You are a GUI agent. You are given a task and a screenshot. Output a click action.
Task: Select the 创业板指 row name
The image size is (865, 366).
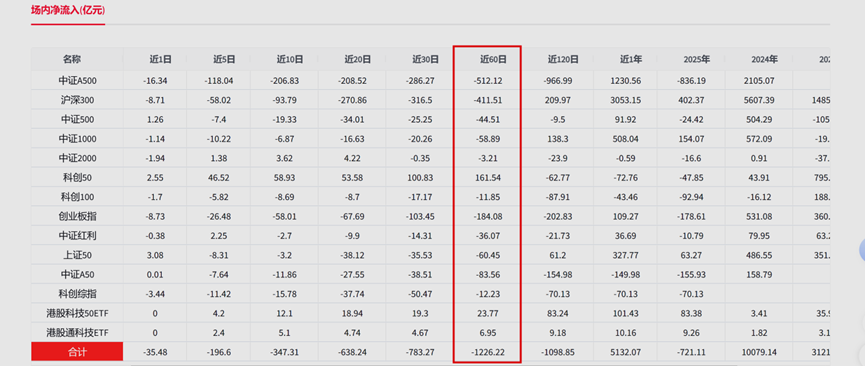click(x=77, y=216)
